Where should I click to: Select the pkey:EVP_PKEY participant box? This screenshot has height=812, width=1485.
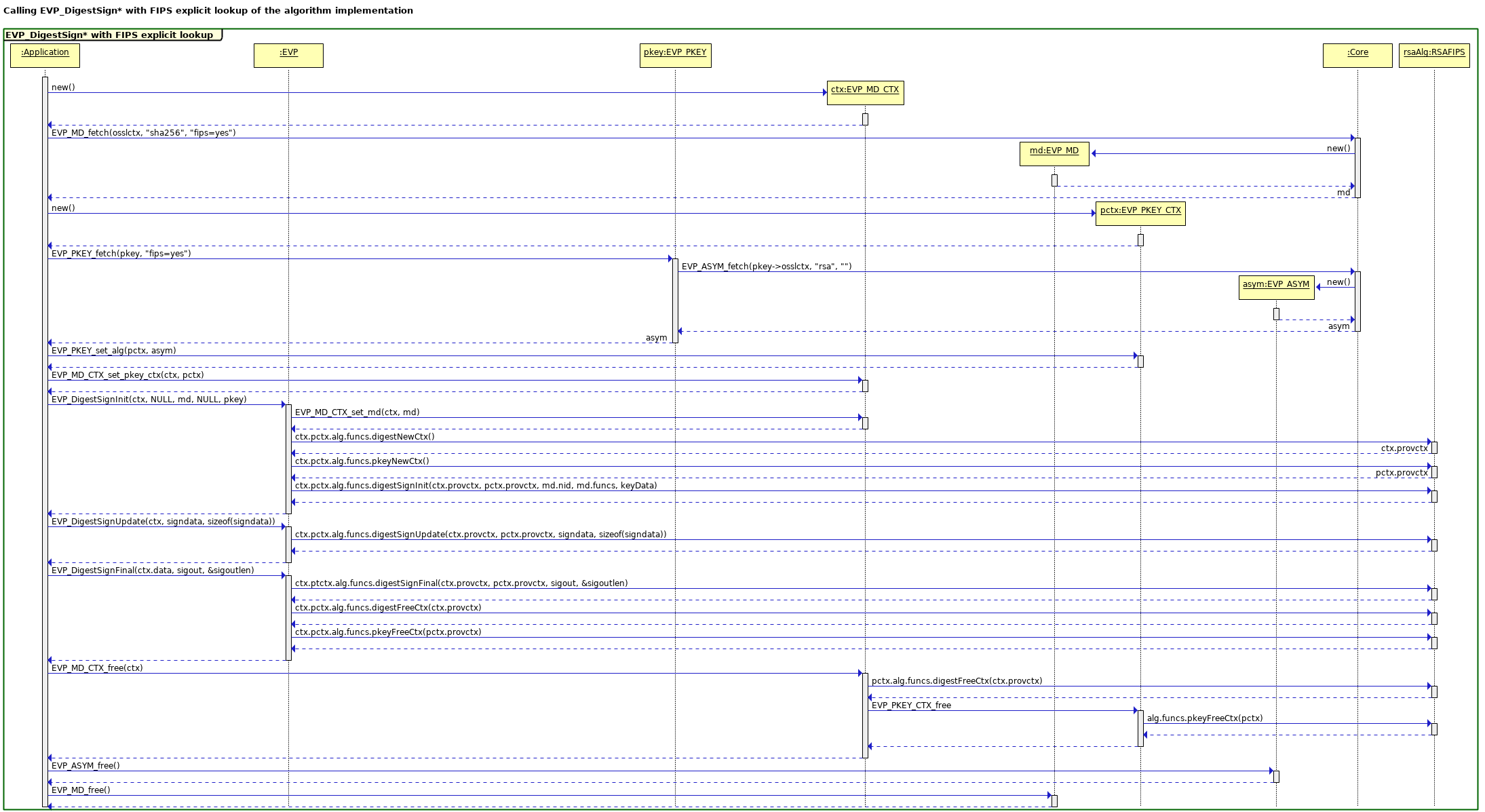tap(675, 56)
